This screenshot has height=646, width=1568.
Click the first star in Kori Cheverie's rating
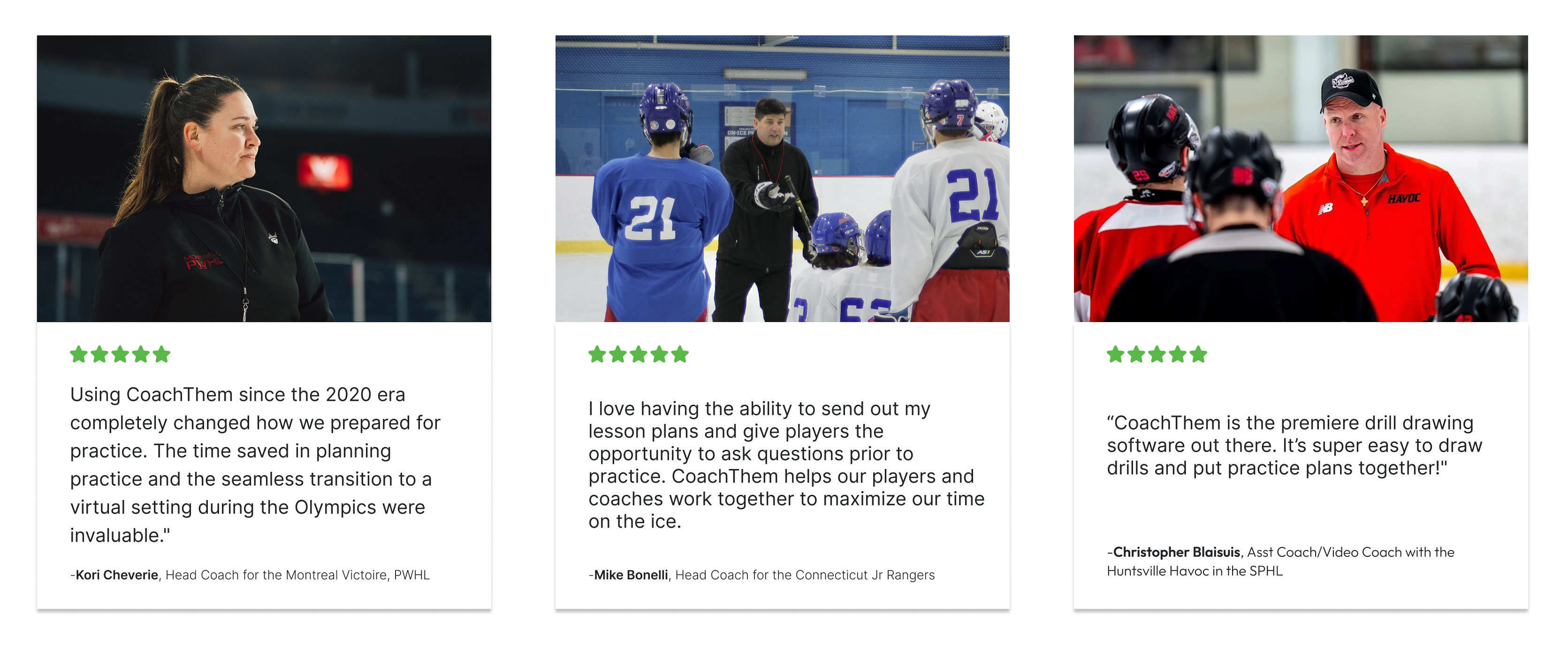78,354
